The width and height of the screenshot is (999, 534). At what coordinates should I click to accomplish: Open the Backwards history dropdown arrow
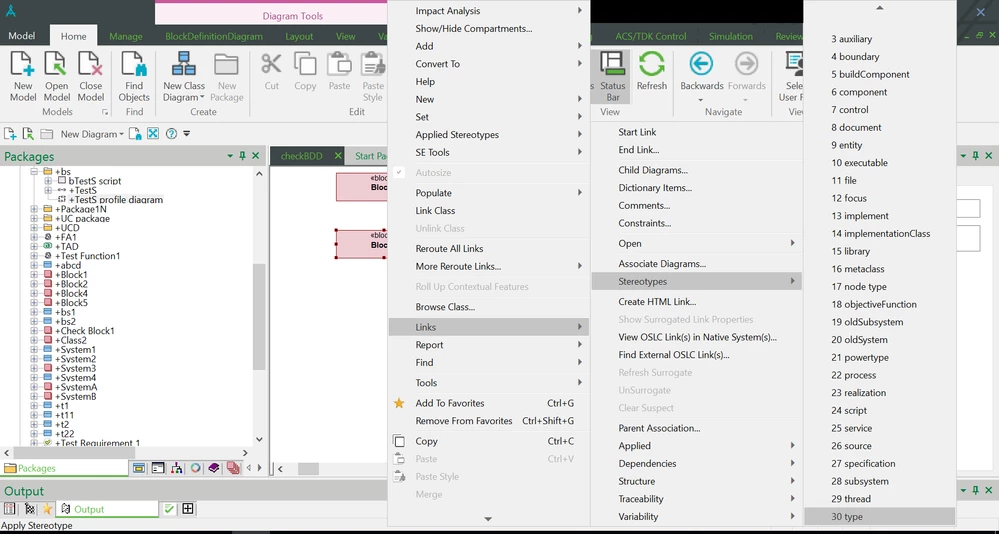click(x=701, y=100)
